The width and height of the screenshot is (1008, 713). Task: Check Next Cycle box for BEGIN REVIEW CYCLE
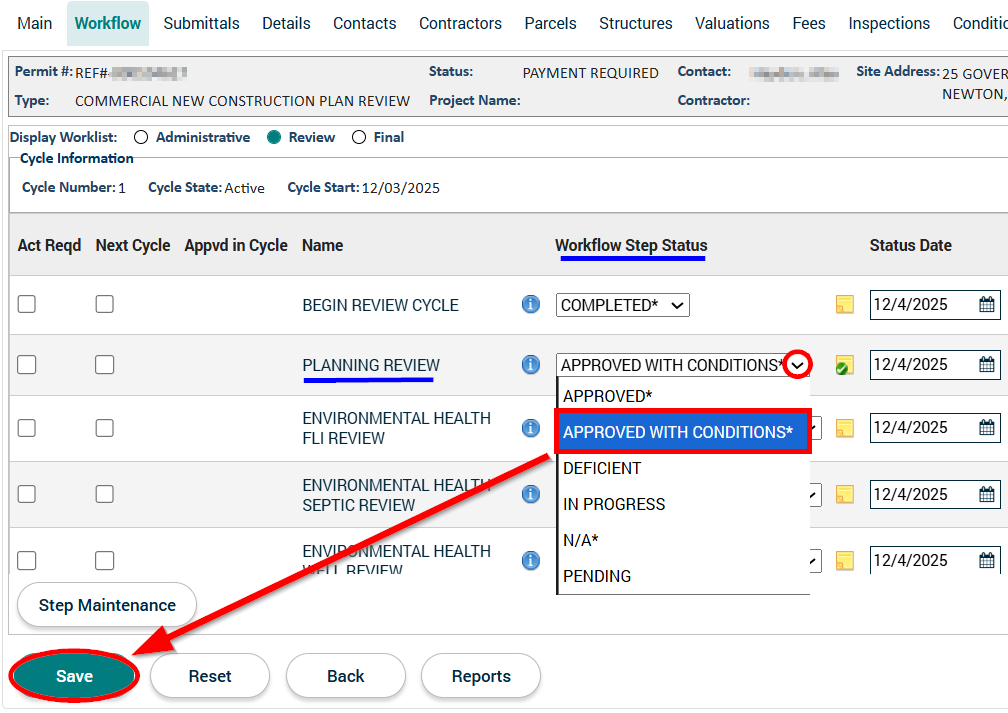click(105, 304)
